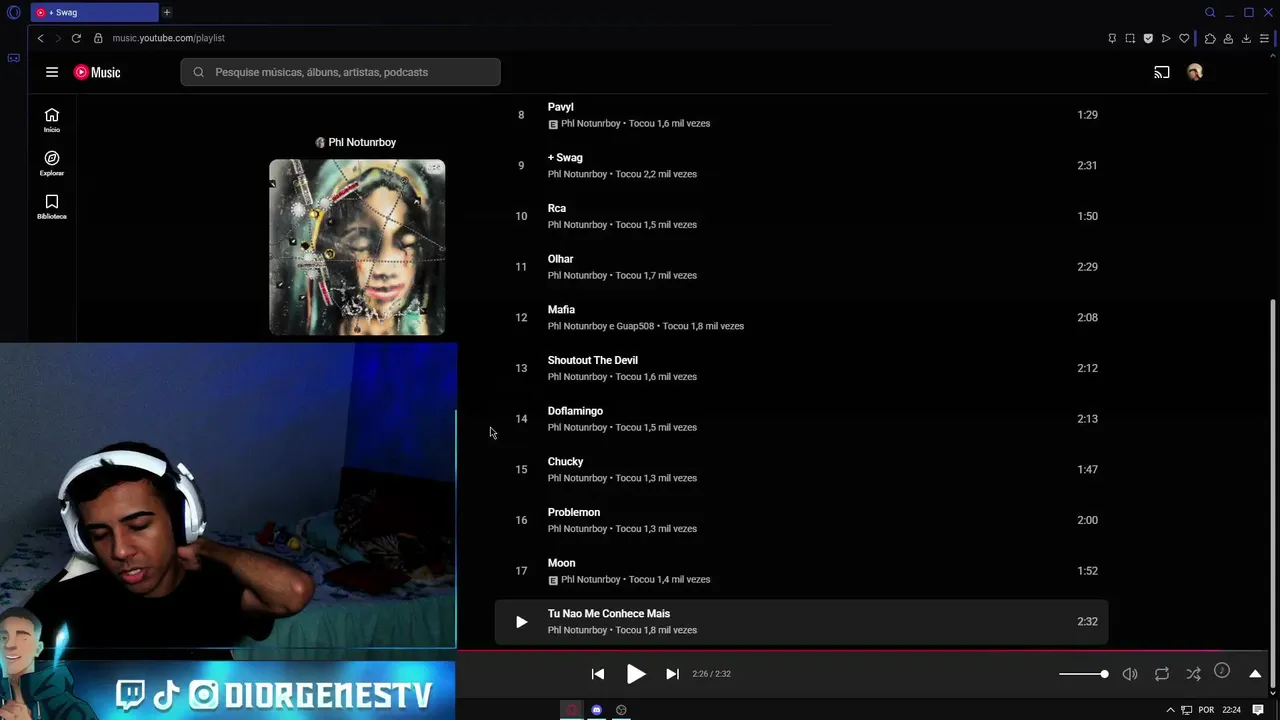Viewport: 1280px width, 720px height.
Task: Open Phl Notunrboy artist link under Doflamingo
Action: [x=577, y=427]
